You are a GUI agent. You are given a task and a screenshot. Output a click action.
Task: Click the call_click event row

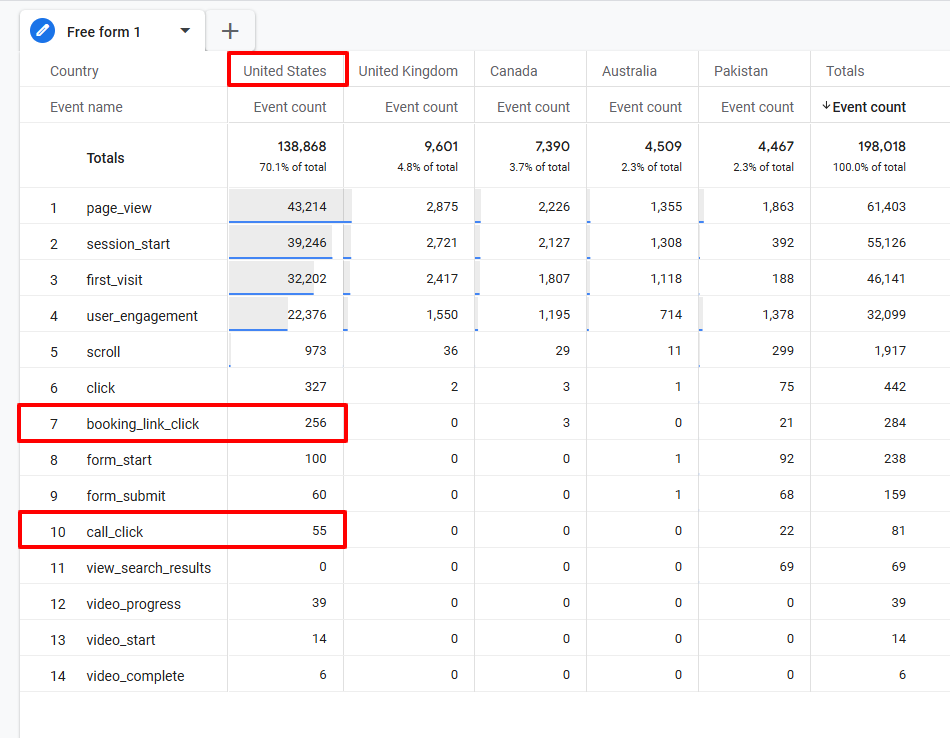pos(111,531)
